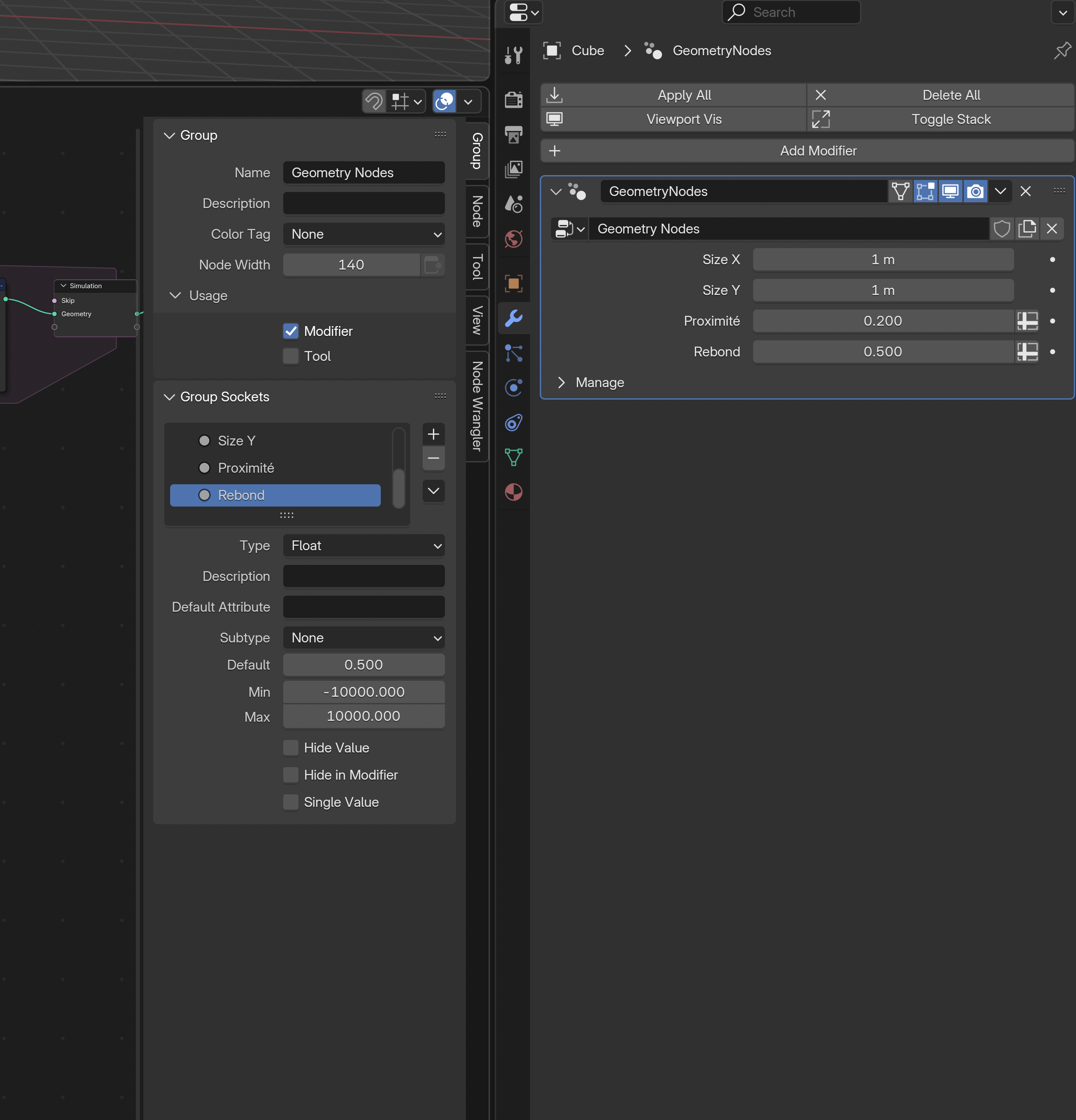Open the Render properties tab icon
The height and width of the screenshot is (1120, 1076).
tap(514, 99)
